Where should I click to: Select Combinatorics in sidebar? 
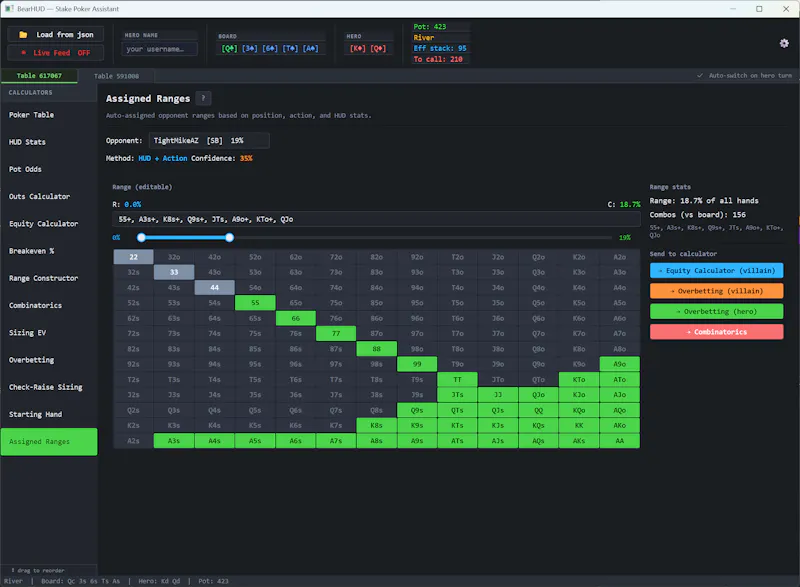(48, 305)
